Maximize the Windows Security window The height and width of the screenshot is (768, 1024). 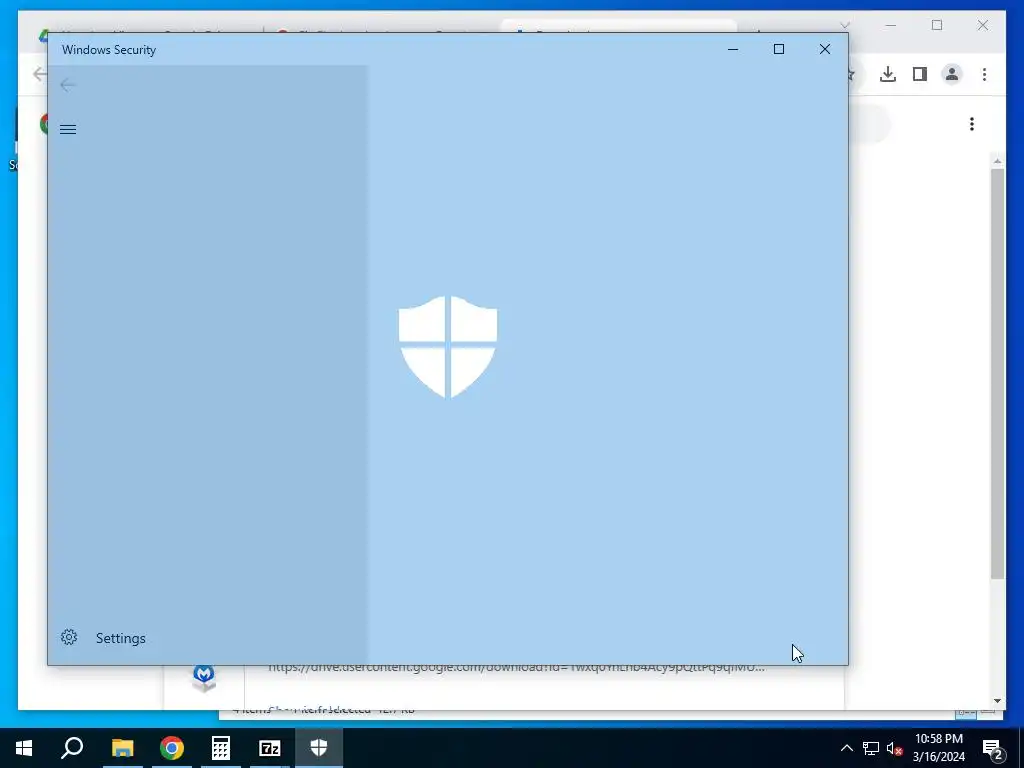[x=778, y=50]
